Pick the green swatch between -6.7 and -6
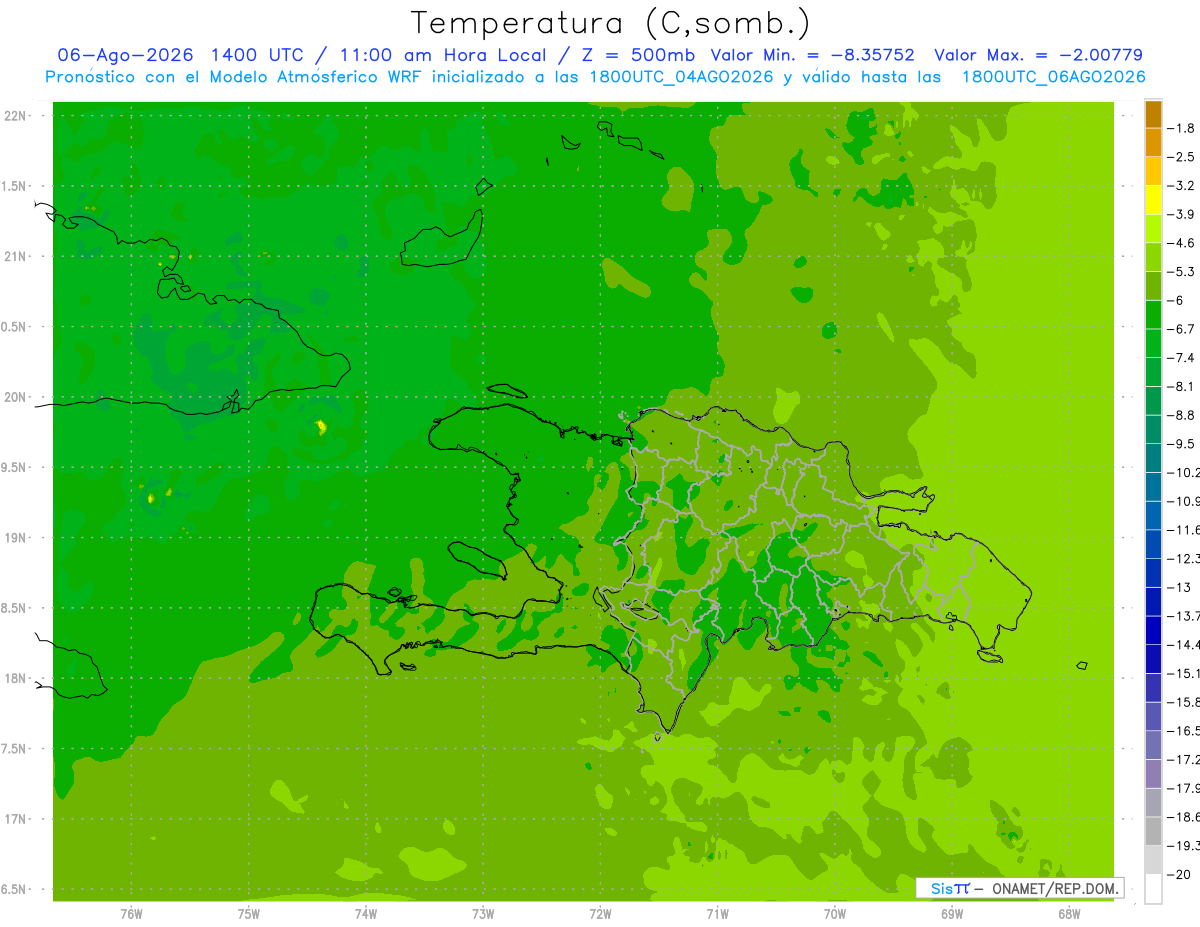This screenshot has height=927, width=1200. pos(1153,314)
